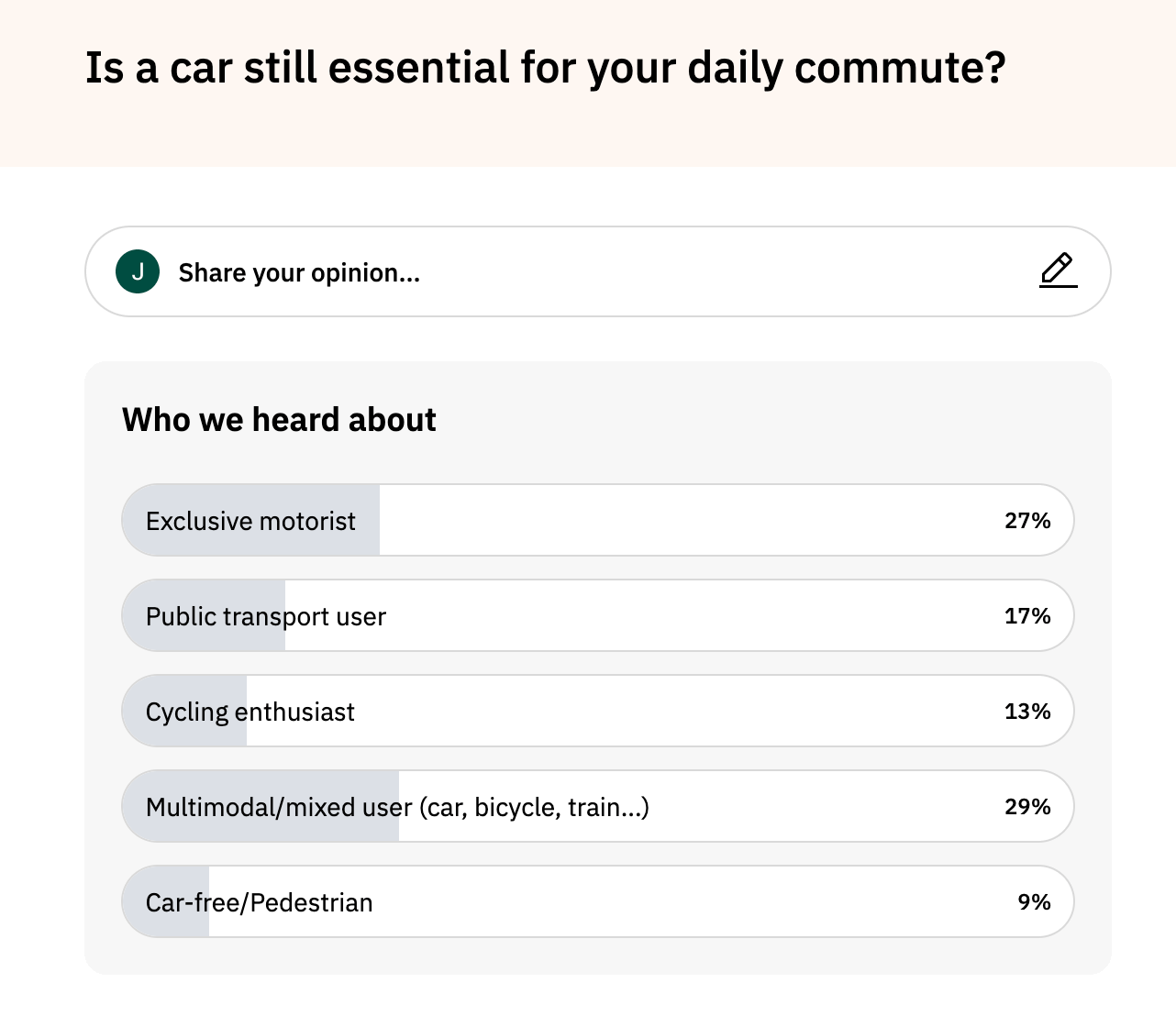Select the Public transport user bar
1176x1016 pixels.
[x=597, y=615]
